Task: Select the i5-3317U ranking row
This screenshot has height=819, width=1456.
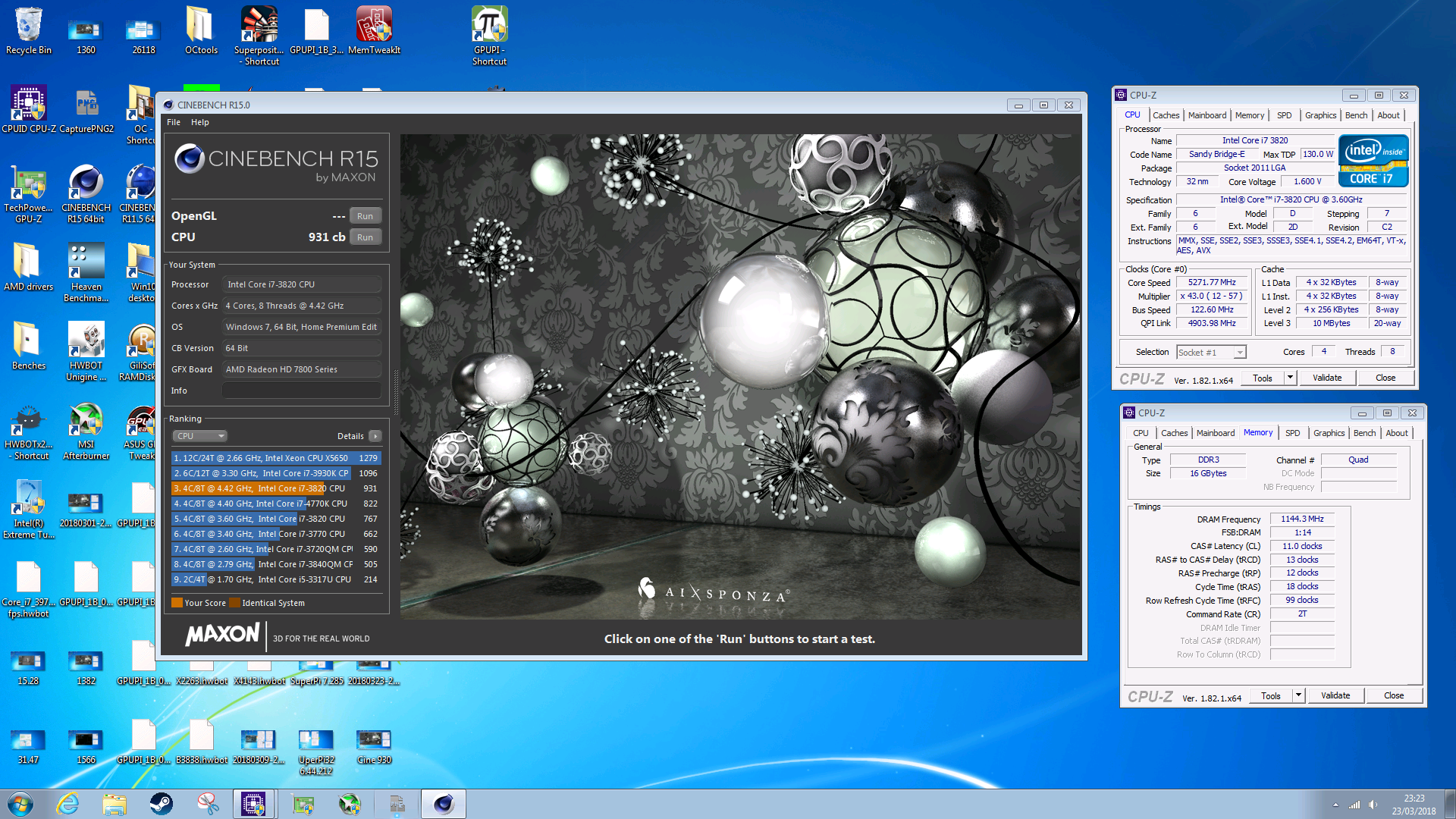Action: [x=276, y=579]
